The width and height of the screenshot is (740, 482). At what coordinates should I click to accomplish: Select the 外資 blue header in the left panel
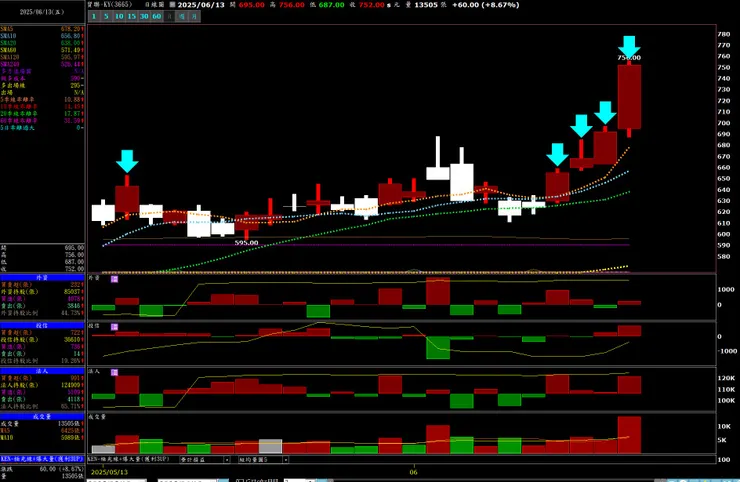tap(42, 278)
